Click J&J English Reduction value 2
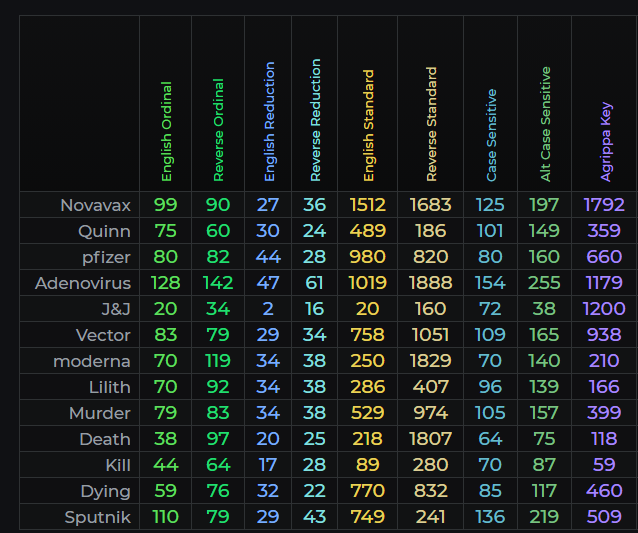Screen dimensions: 638x533 (x=268, y=309)
